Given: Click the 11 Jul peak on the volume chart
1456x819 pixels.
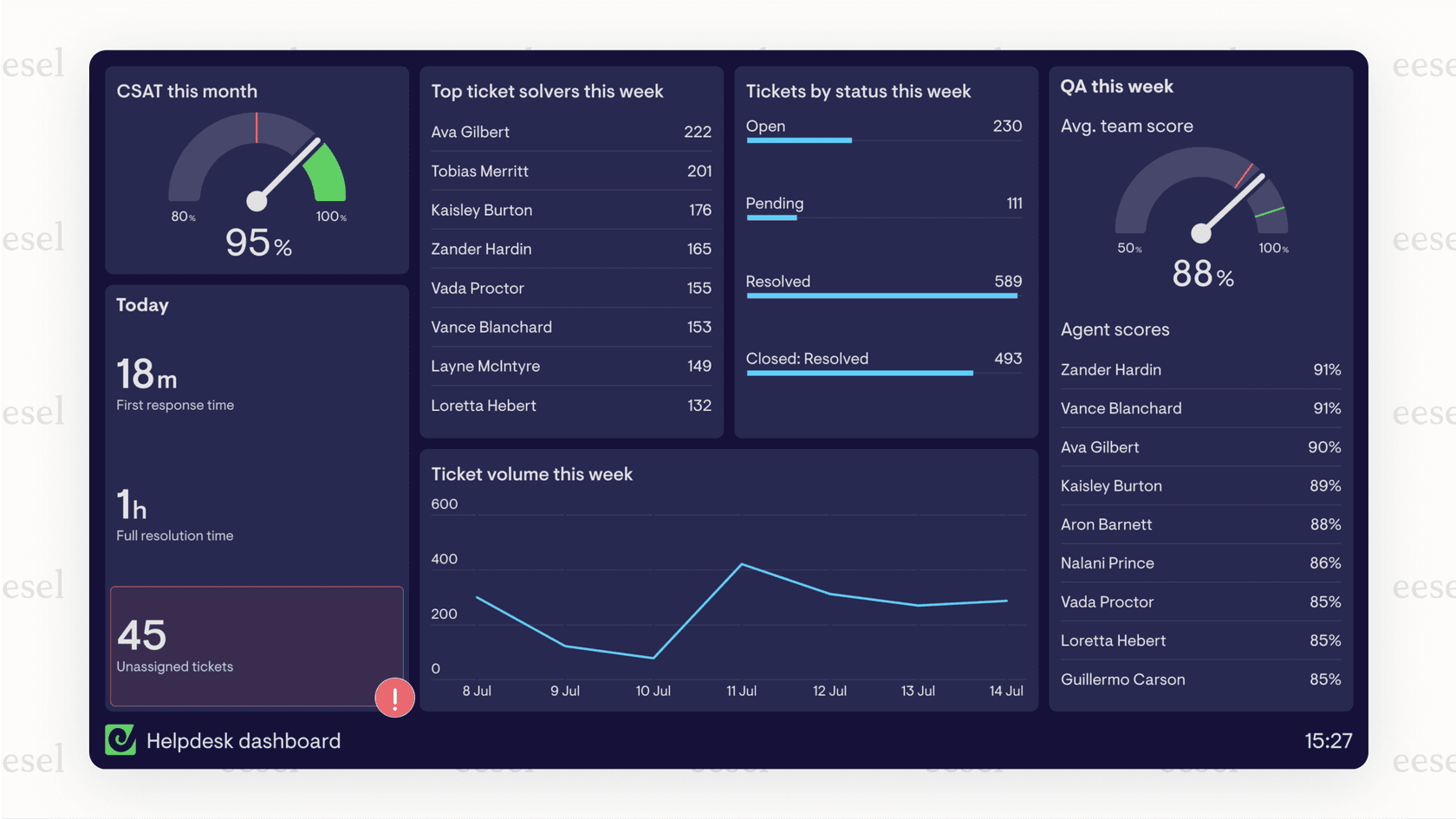Looking at the screenshot, I should 743,563.
